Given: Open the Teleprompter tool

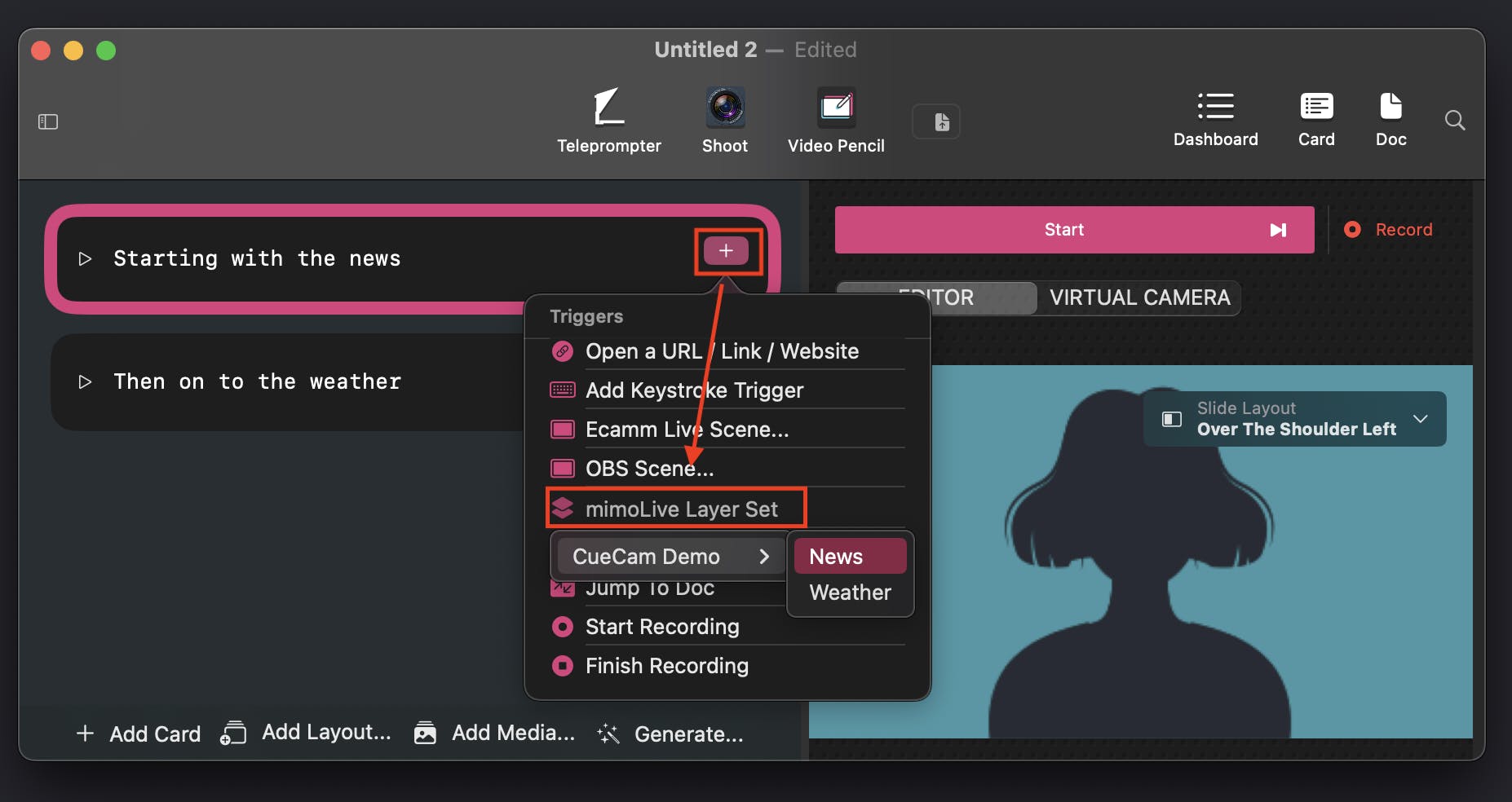Looking at the screenshot, I should (608, 120).
